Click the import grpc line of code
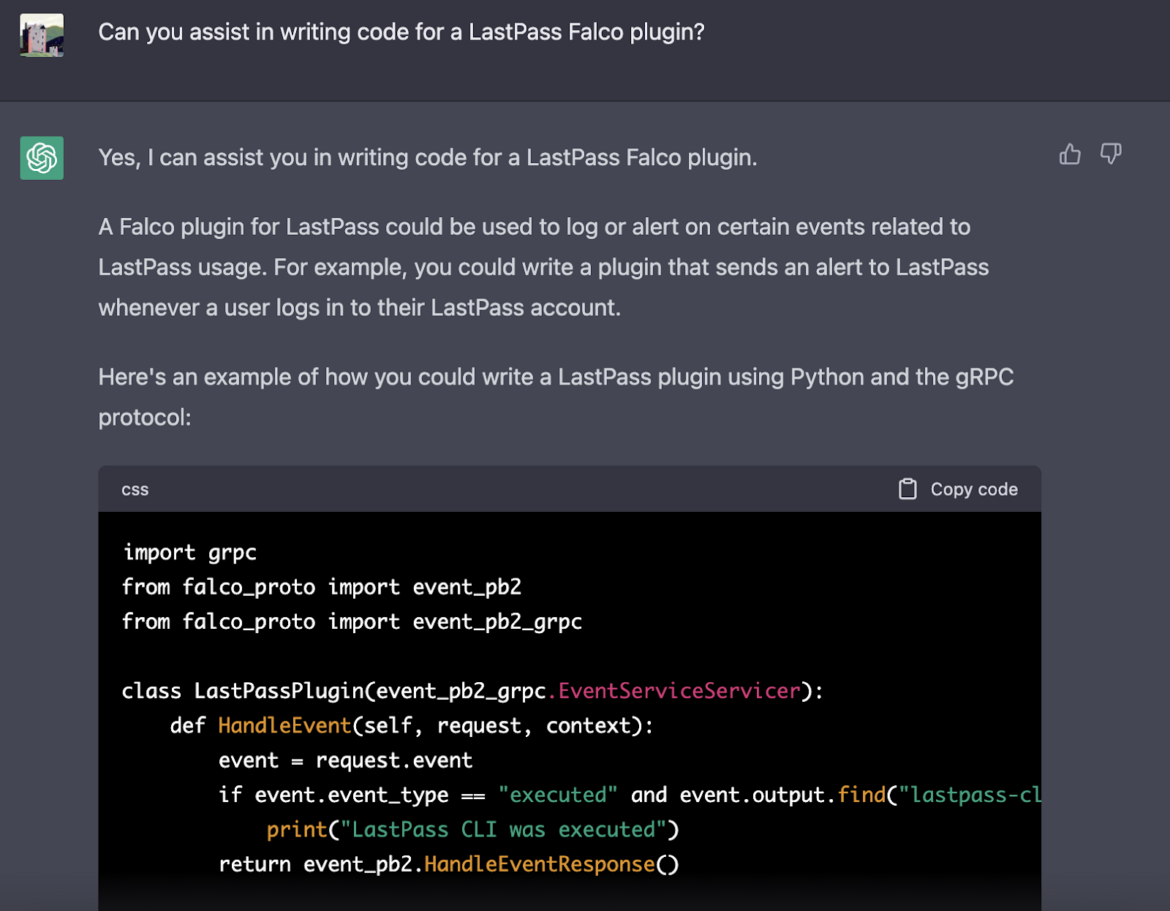The image size is (1170, 911). tap(189, 552)
